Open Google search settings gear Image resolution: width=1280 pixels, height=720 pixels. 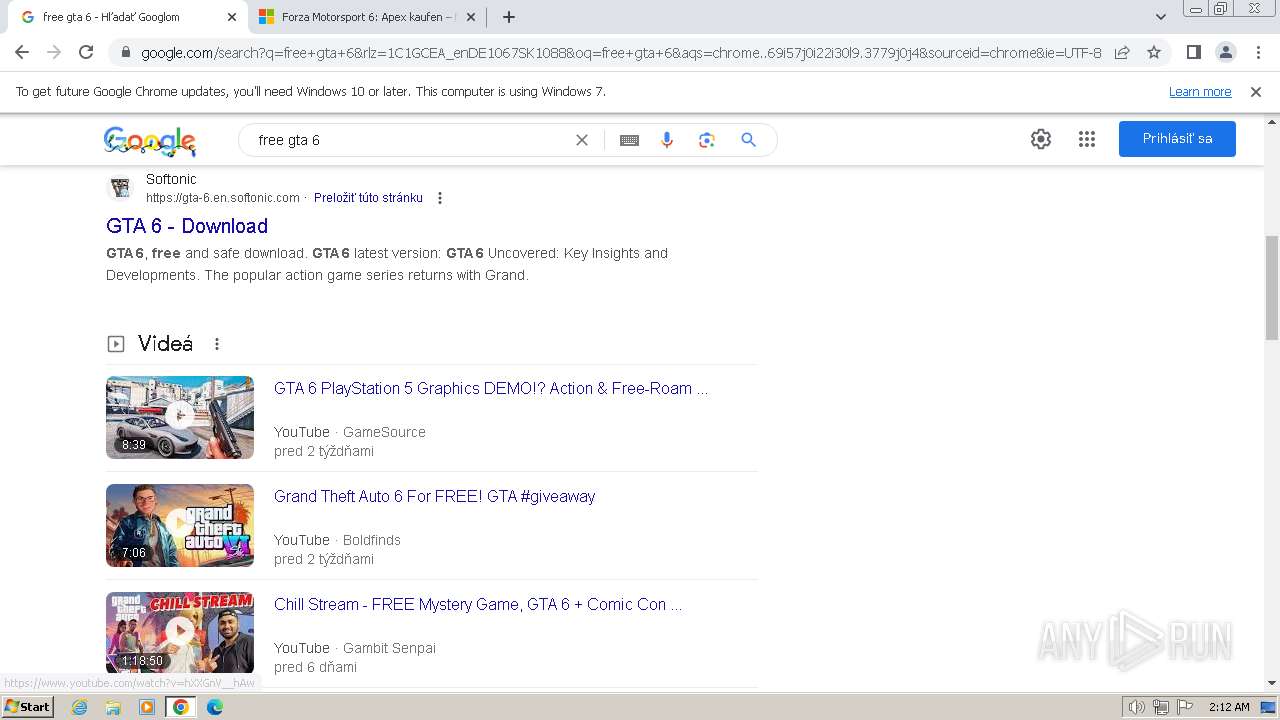[x=1041, y=139]
